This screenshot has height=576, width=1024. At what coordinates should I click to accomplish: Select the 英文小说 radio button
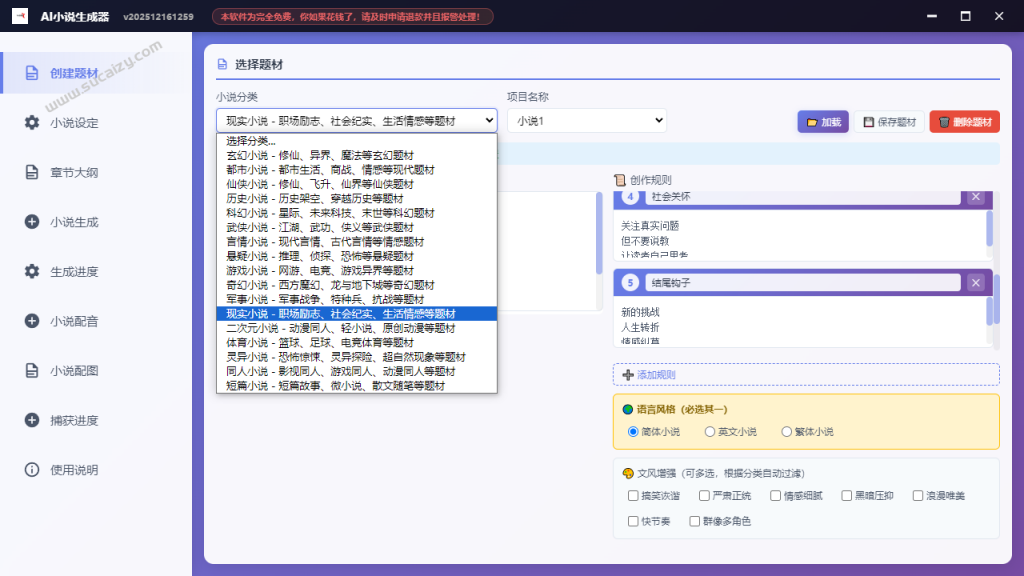[x=710, y=432]
